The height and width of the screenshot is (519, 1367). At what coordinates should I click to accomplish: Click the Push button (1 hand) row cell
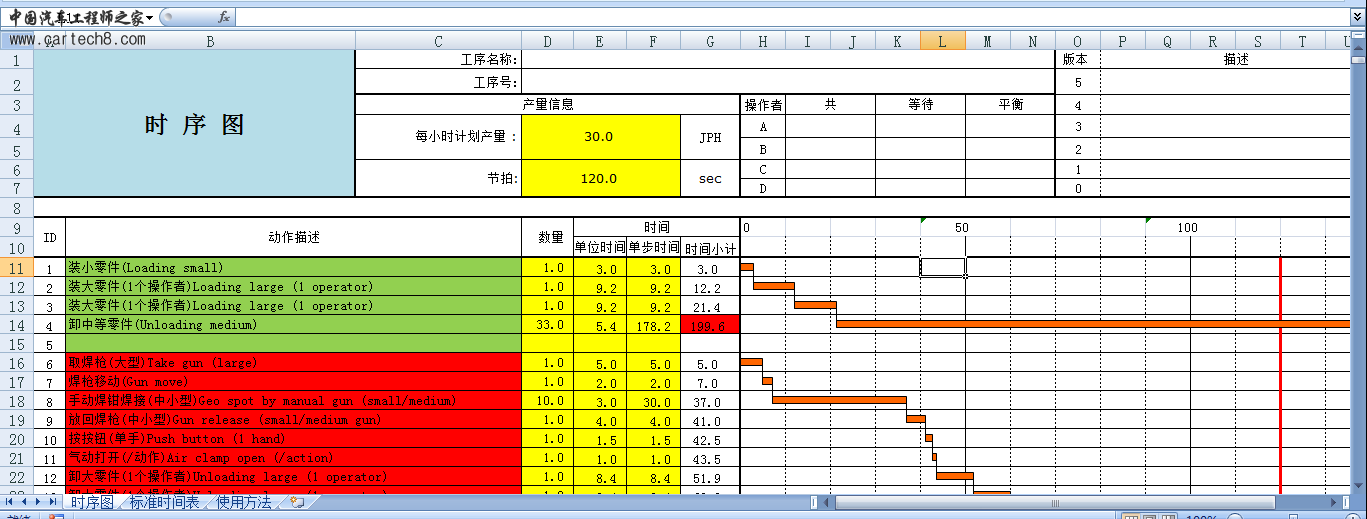(293, 439)
